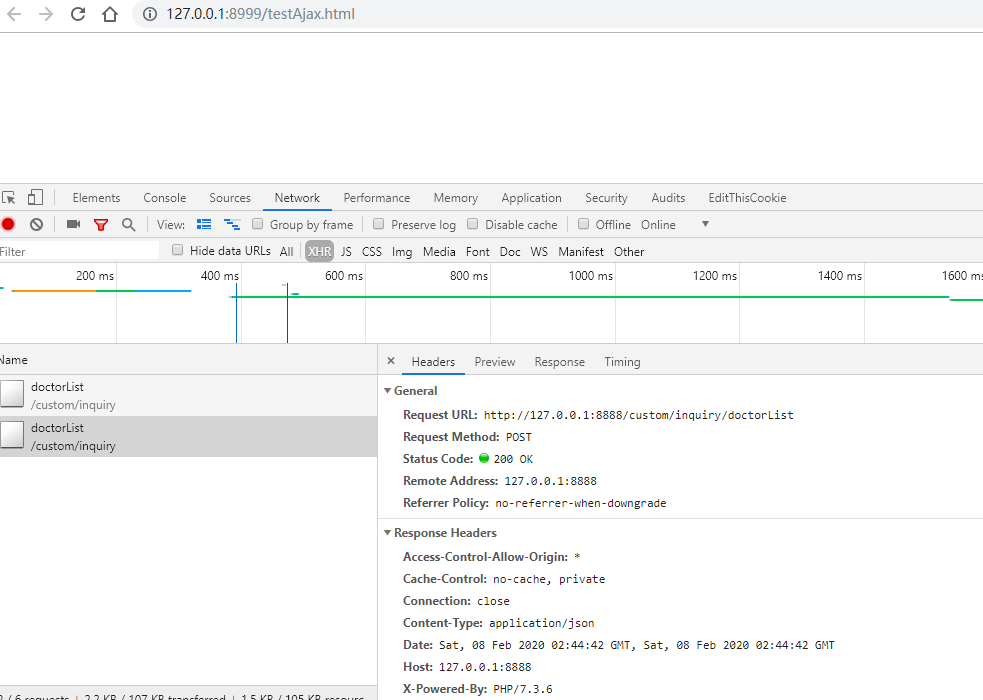The height and width of the screenshot is (700, 983).
Task: Close the request details panel
Action: click(x=391, y=362)
